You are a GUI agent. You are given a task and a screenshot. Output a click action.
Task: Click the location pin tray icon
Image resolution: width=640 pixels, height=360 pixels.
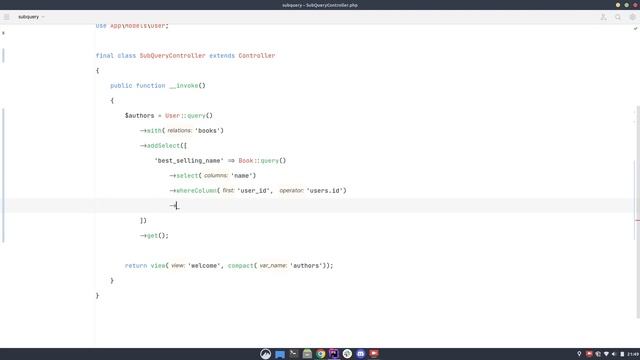click(579, 354)
